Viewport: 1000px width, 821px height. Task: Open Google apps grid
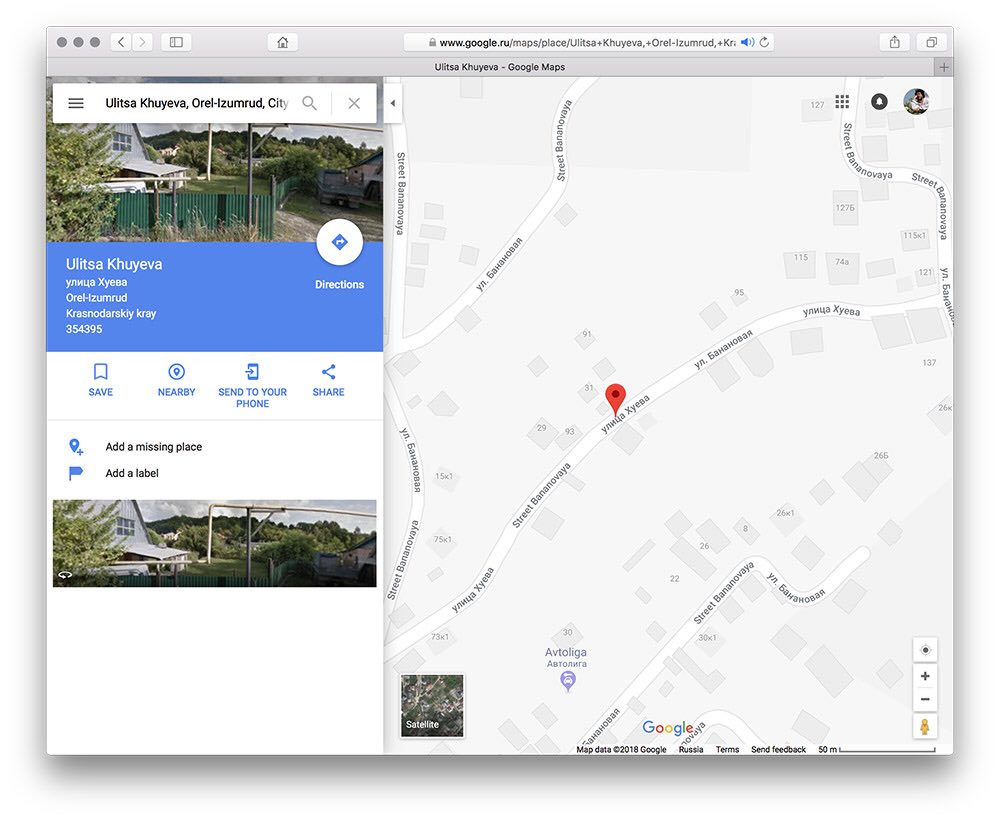click(x=842, y=101)
